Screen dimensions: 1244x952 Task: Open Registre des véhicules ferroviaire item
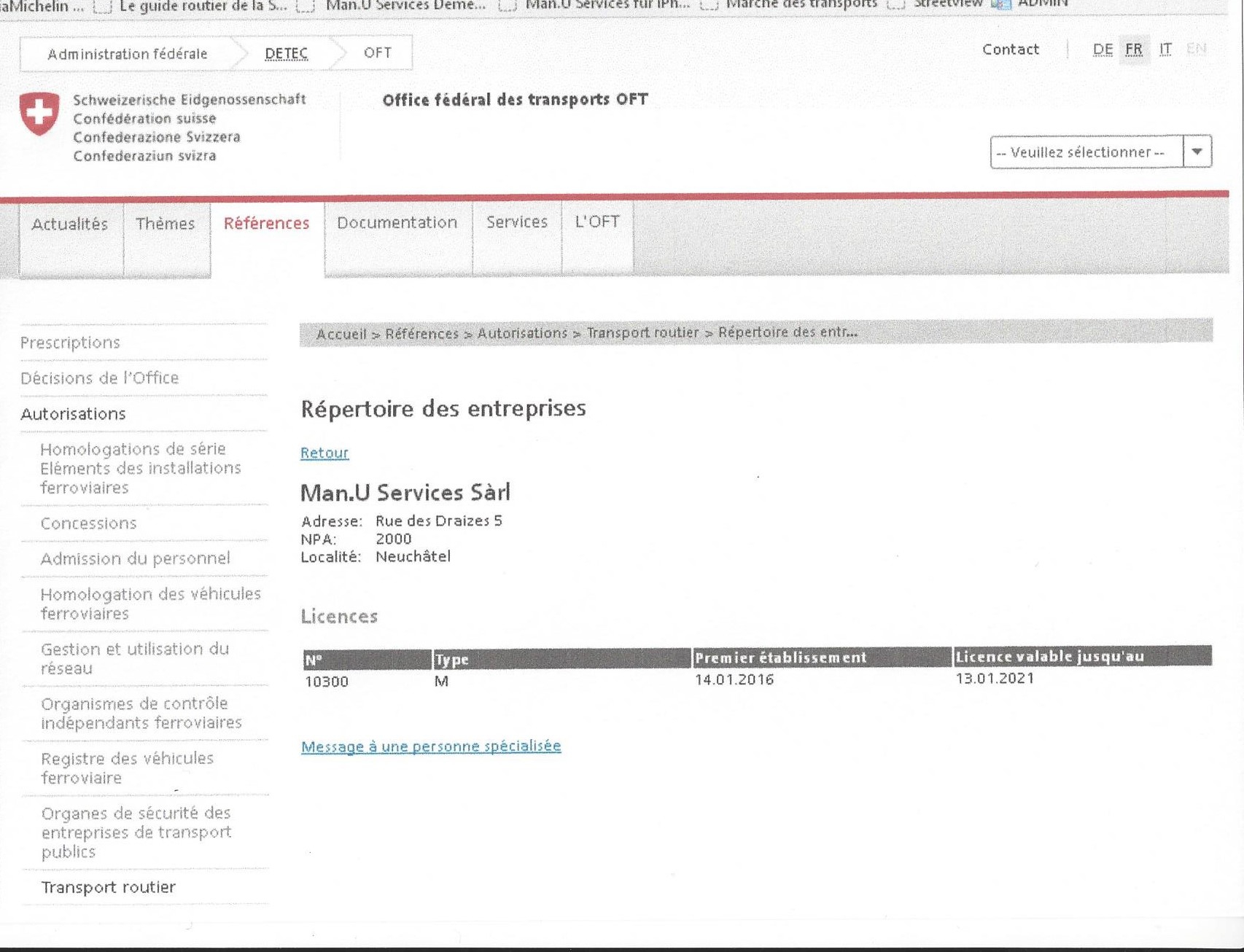click(128, 768)
